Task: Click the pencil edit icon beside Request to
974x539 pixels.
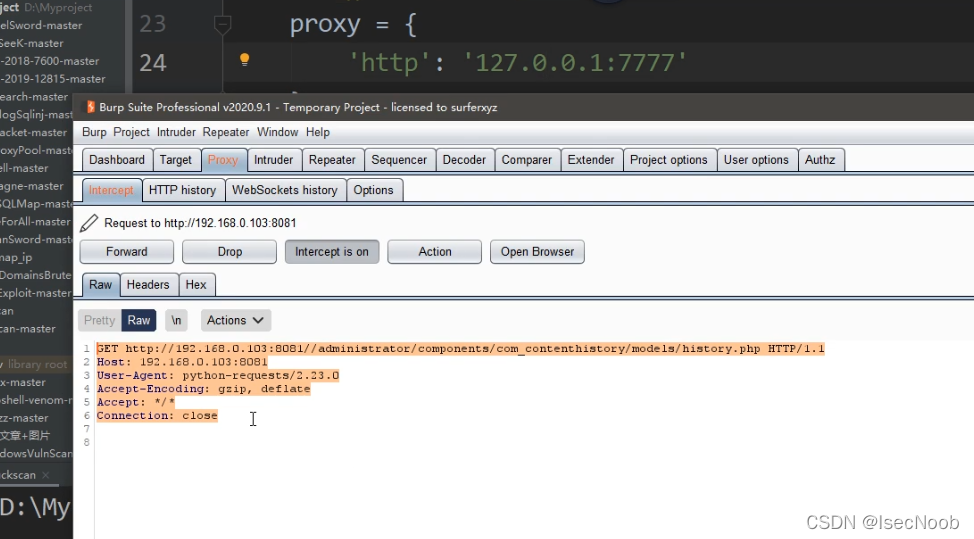Action: [89, 223]
